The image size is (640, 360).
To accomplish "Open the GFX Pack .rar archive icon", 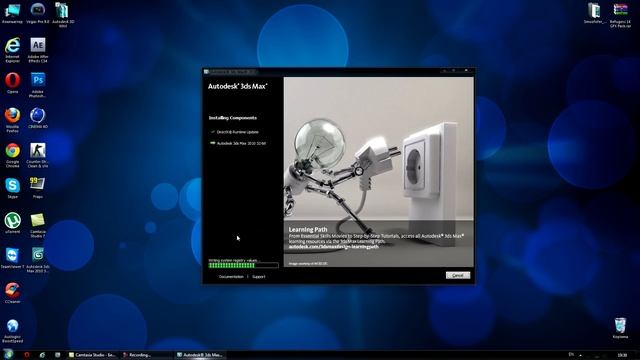I will [620, 16].
